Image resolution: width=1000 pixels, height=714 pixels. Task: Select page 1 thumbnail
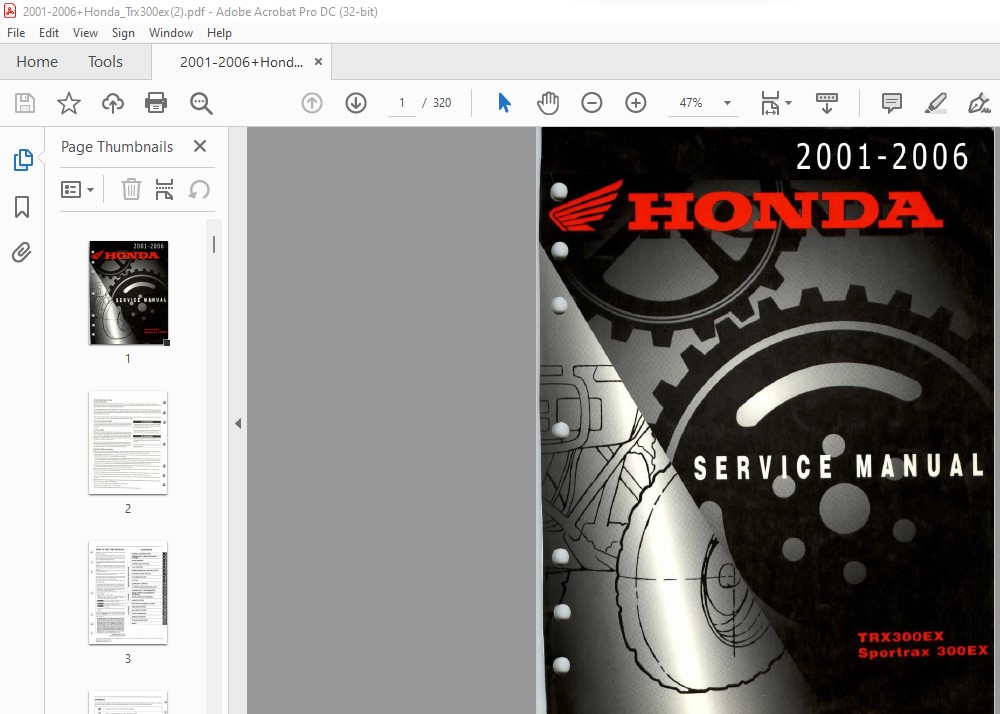tap(128, 293)
